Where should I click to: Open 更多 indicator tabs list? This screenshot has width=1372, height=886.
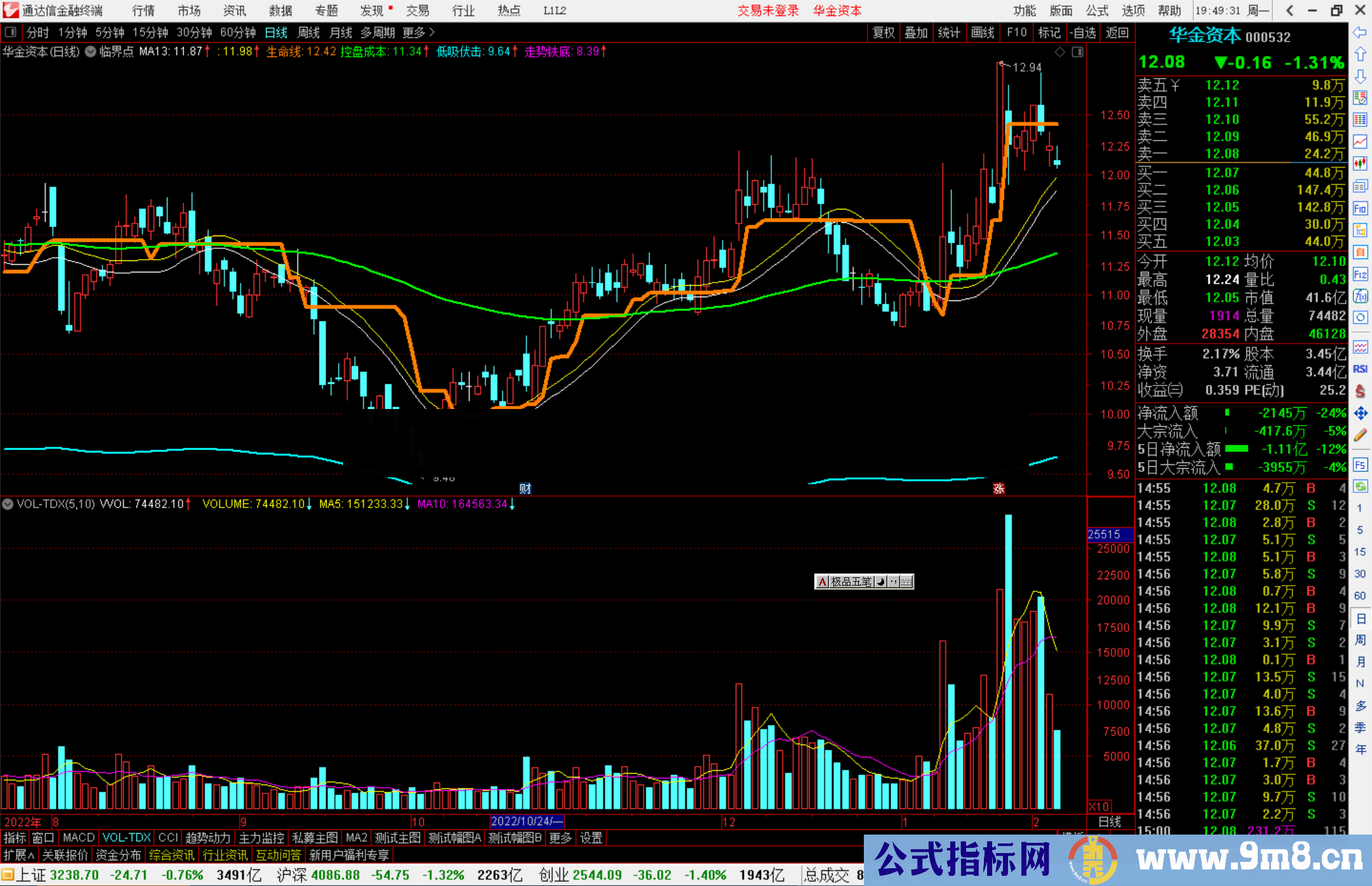(x=560, y=838)
